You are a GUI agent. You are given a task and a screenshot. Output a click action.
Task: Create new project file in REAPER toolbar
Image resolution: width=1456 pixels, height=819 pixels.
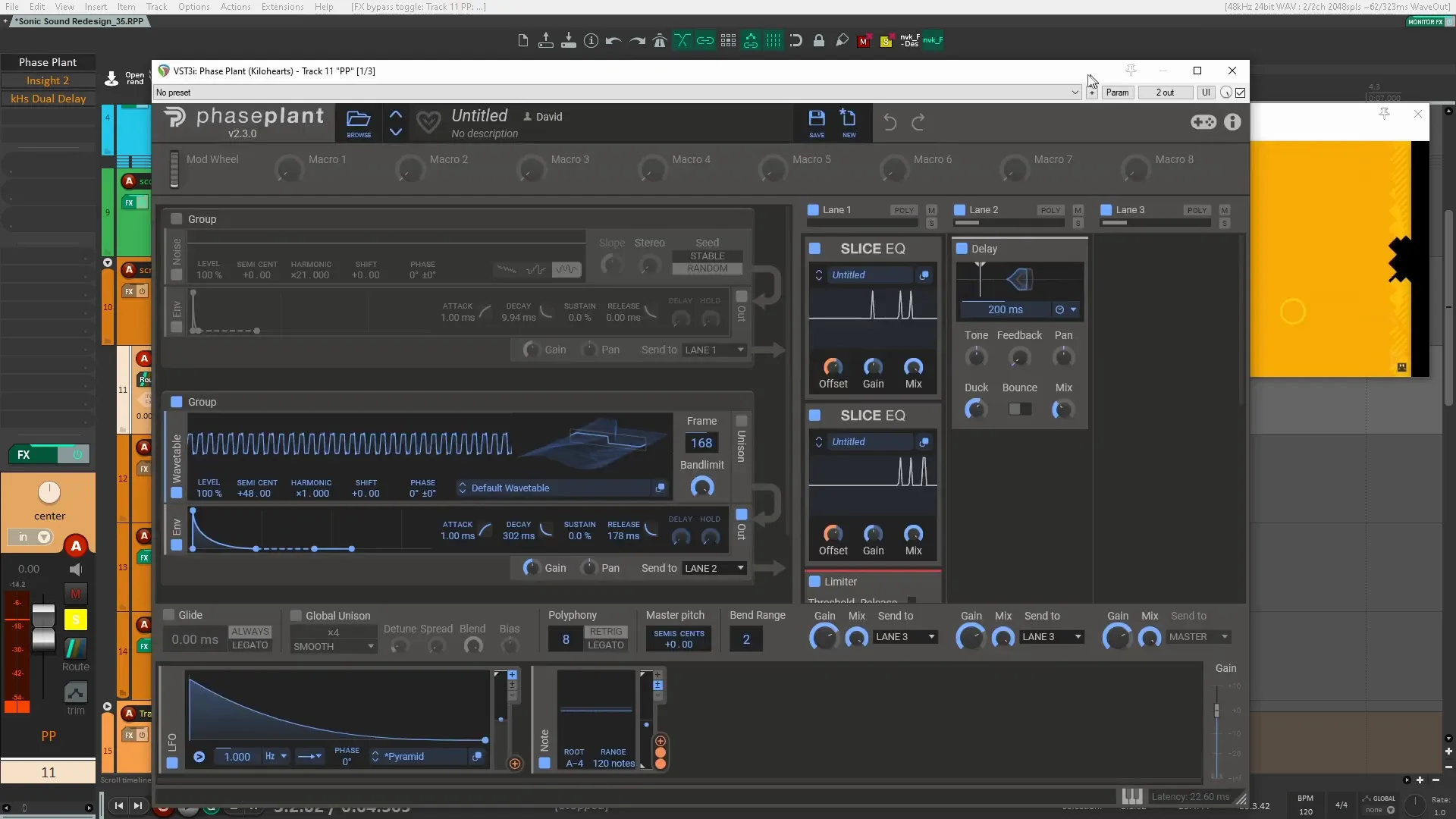[522, 41]
